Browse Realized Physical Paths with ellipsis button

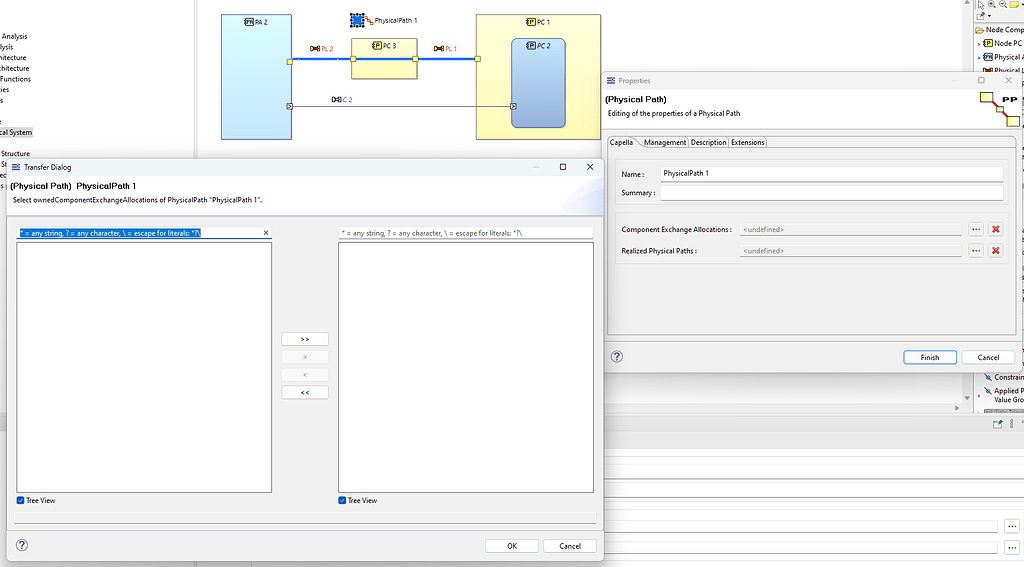[x=976, y=251]
